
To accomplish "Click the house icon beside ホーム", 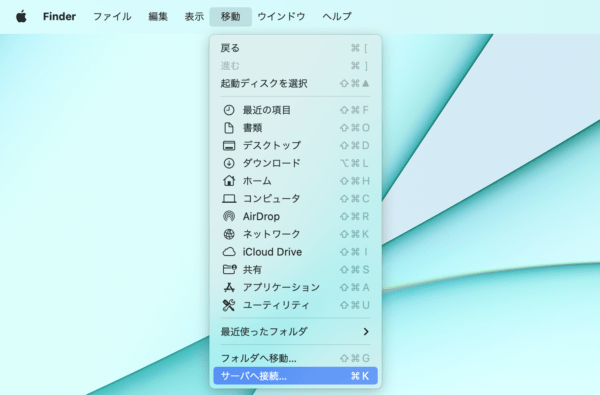I will tap(229, 181).
